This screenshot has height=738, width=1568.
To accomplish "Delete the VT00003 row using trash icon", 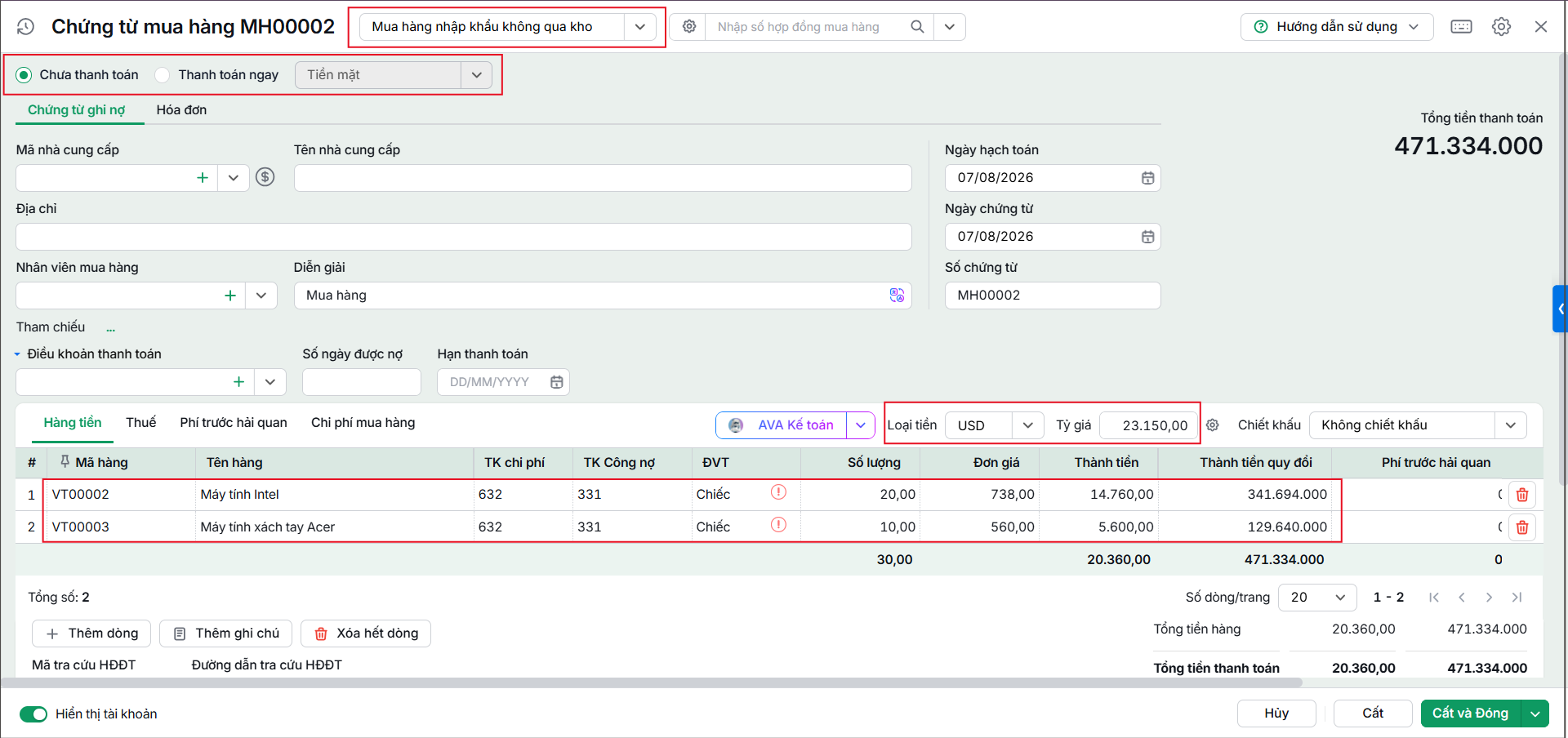I will [1522, 527].
